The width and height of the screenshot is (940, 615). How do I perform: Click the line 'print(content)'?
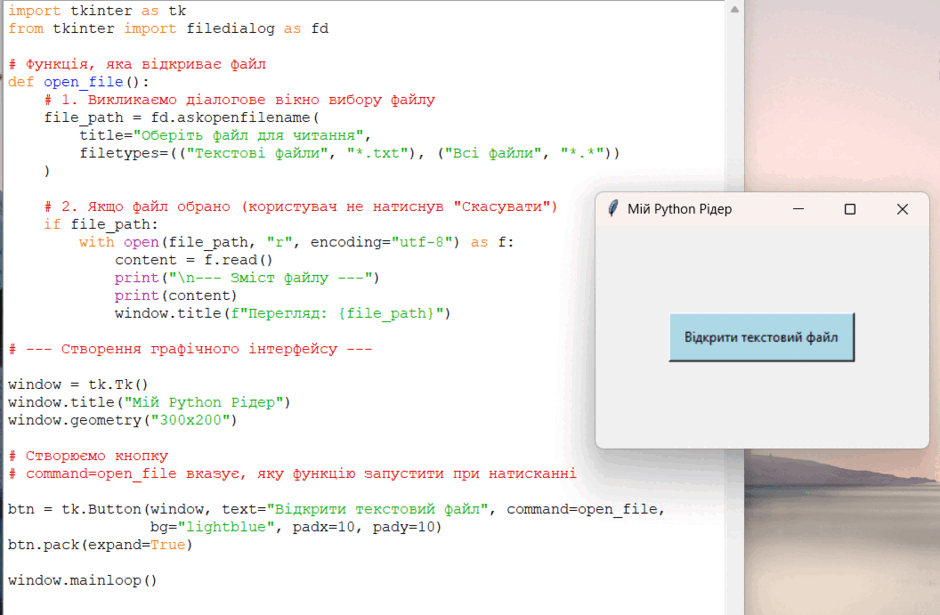point(176,296)
